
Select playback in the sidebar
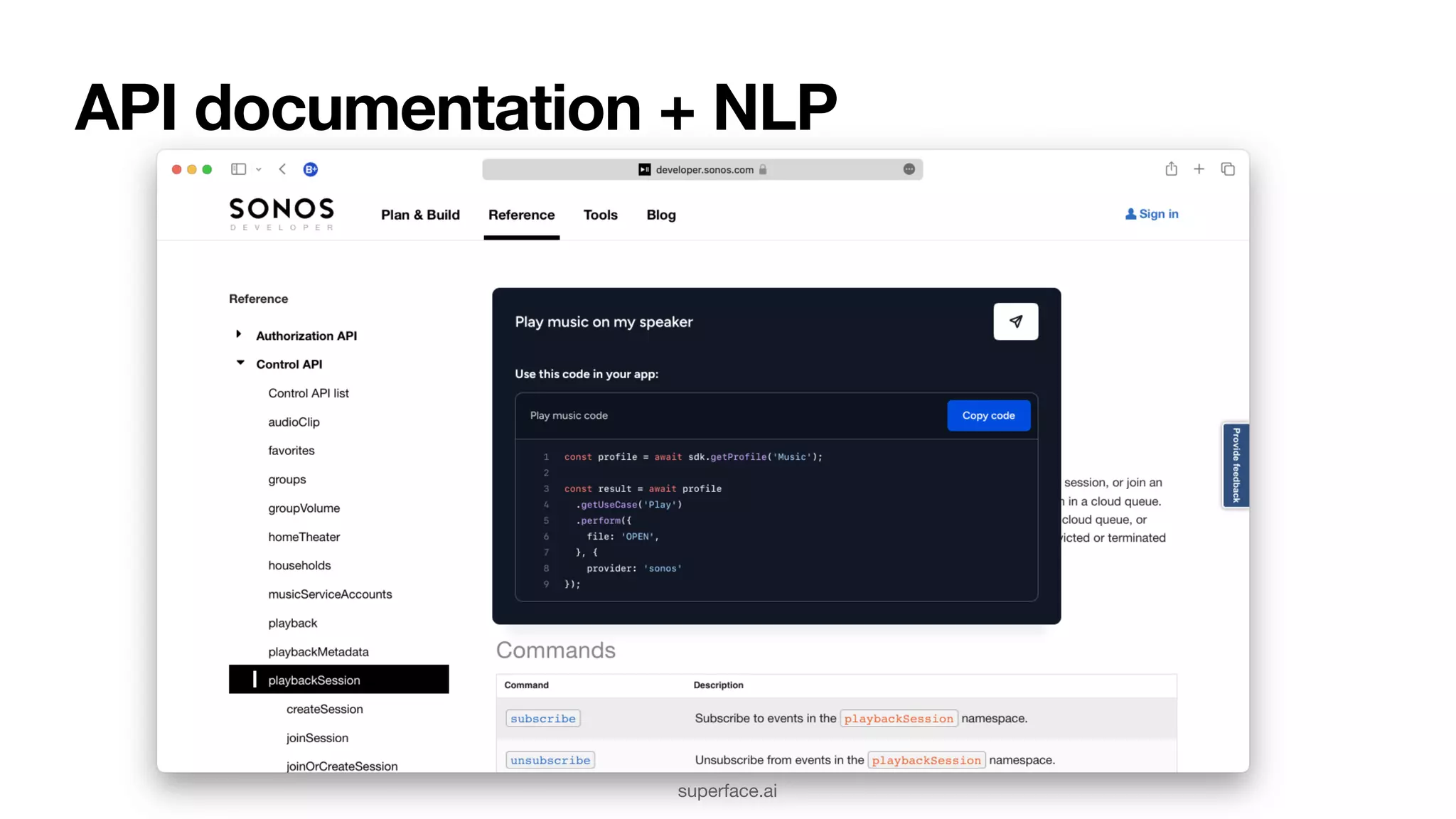click(292, 623)
